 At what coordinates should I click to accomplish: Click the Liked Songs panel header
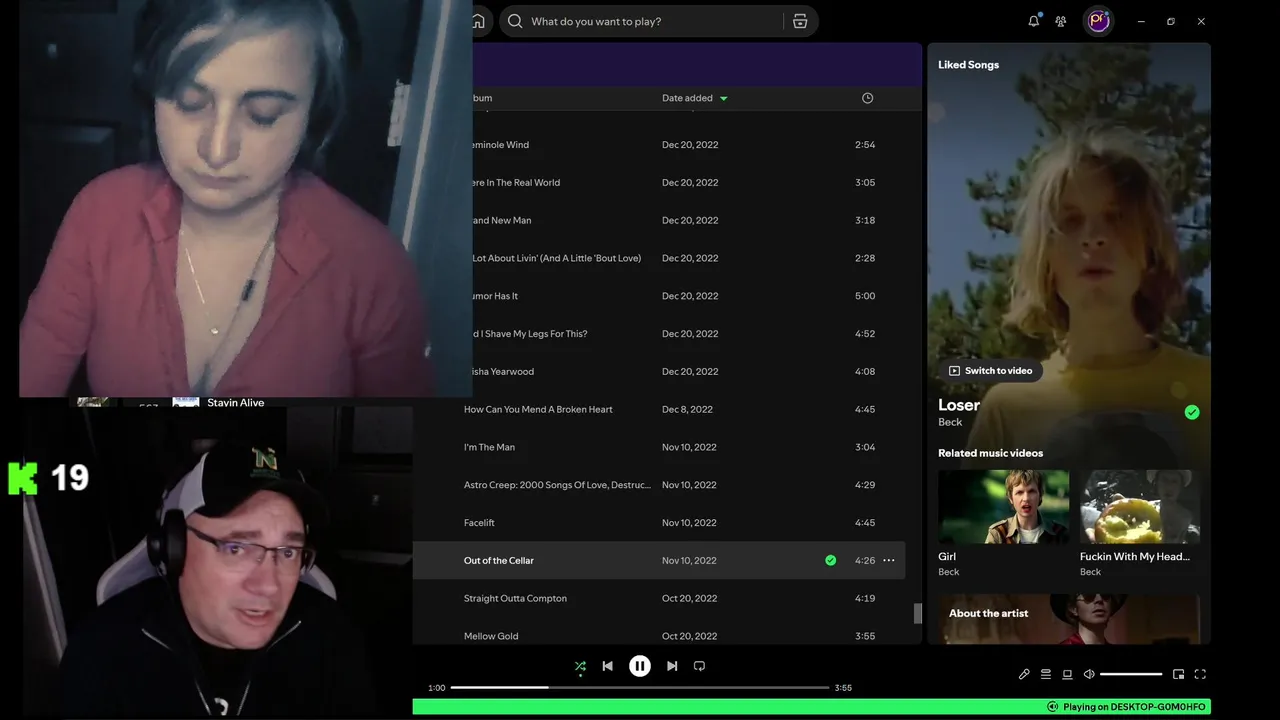pyautogui.click(x=968, y=65)
